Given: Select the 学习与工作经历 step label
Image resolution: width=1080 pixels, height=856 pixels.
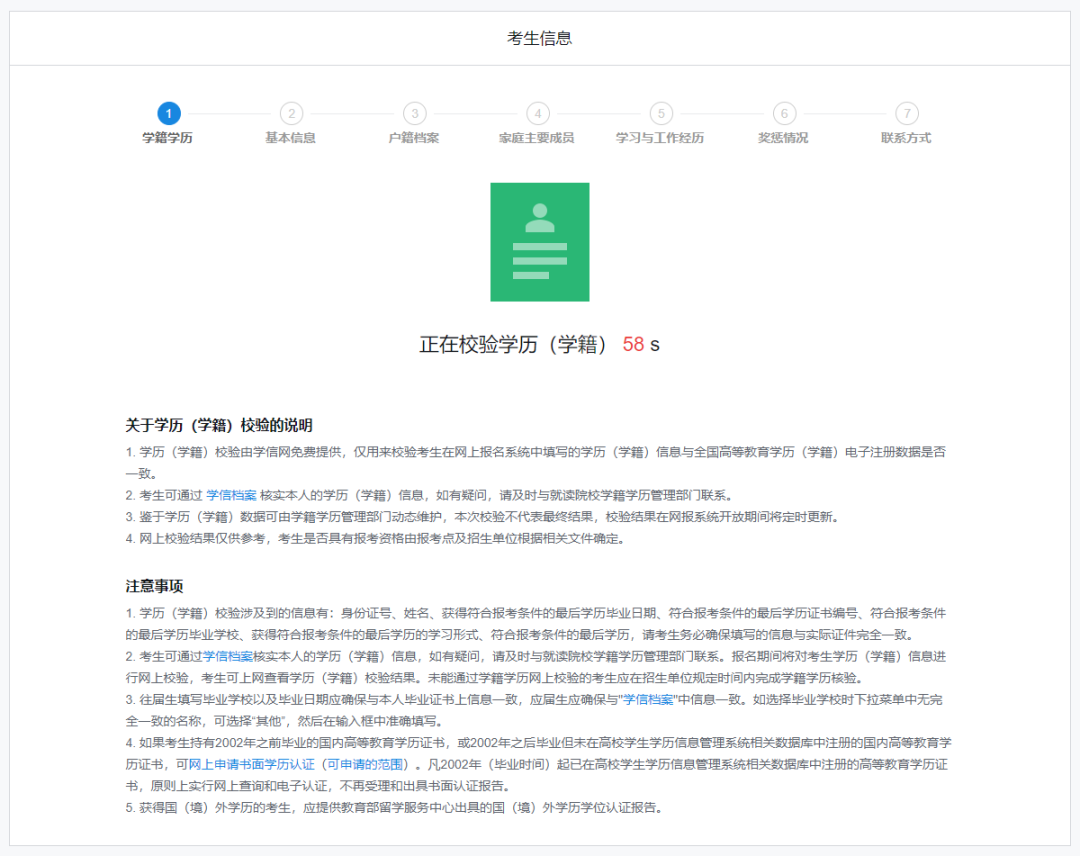Looking at the screenshot, I should [x=660, y=138].
